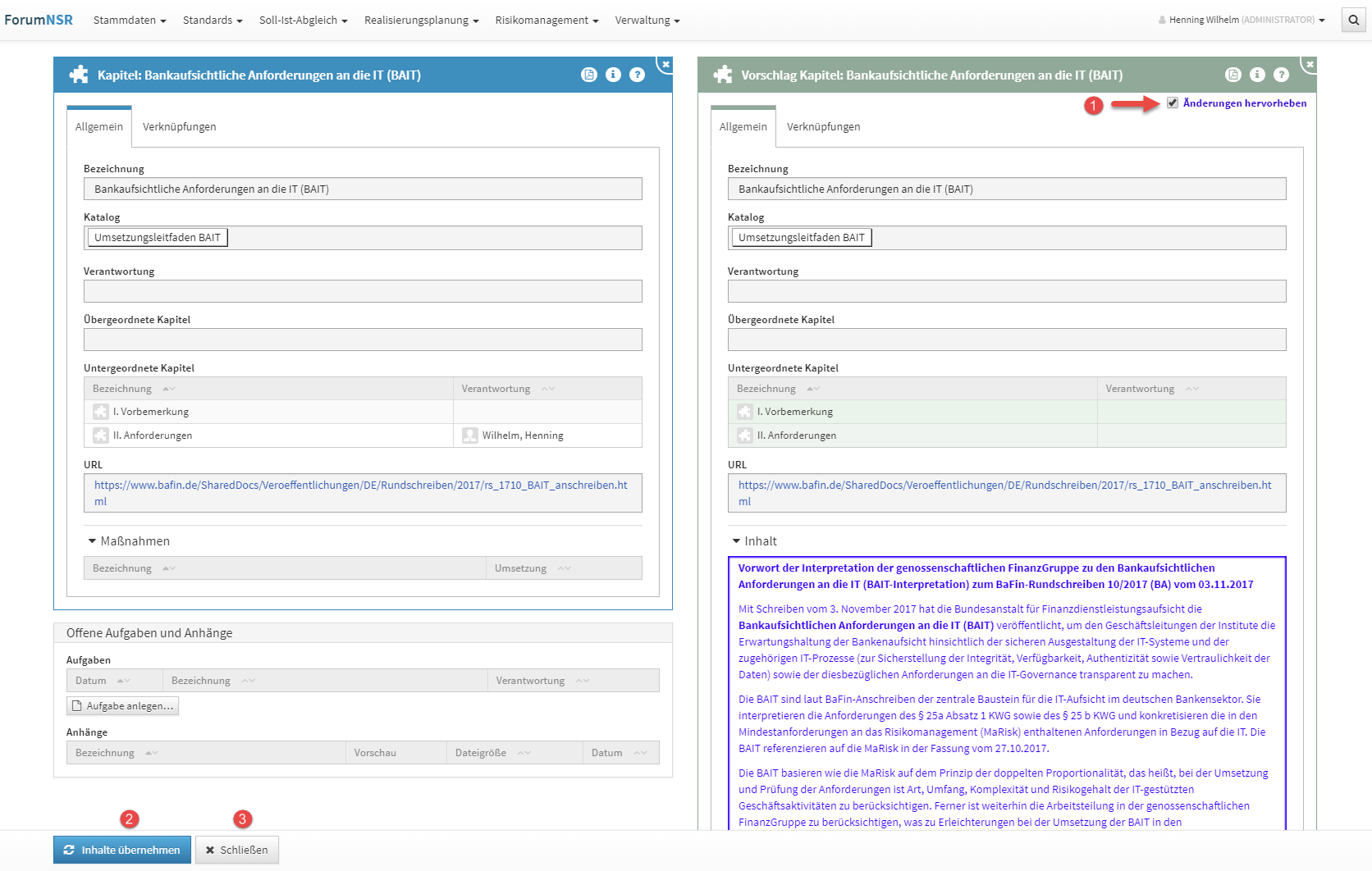
Task: Close the Vorschlag Kapitel panel via corner X
Action: pos(1310,64)
